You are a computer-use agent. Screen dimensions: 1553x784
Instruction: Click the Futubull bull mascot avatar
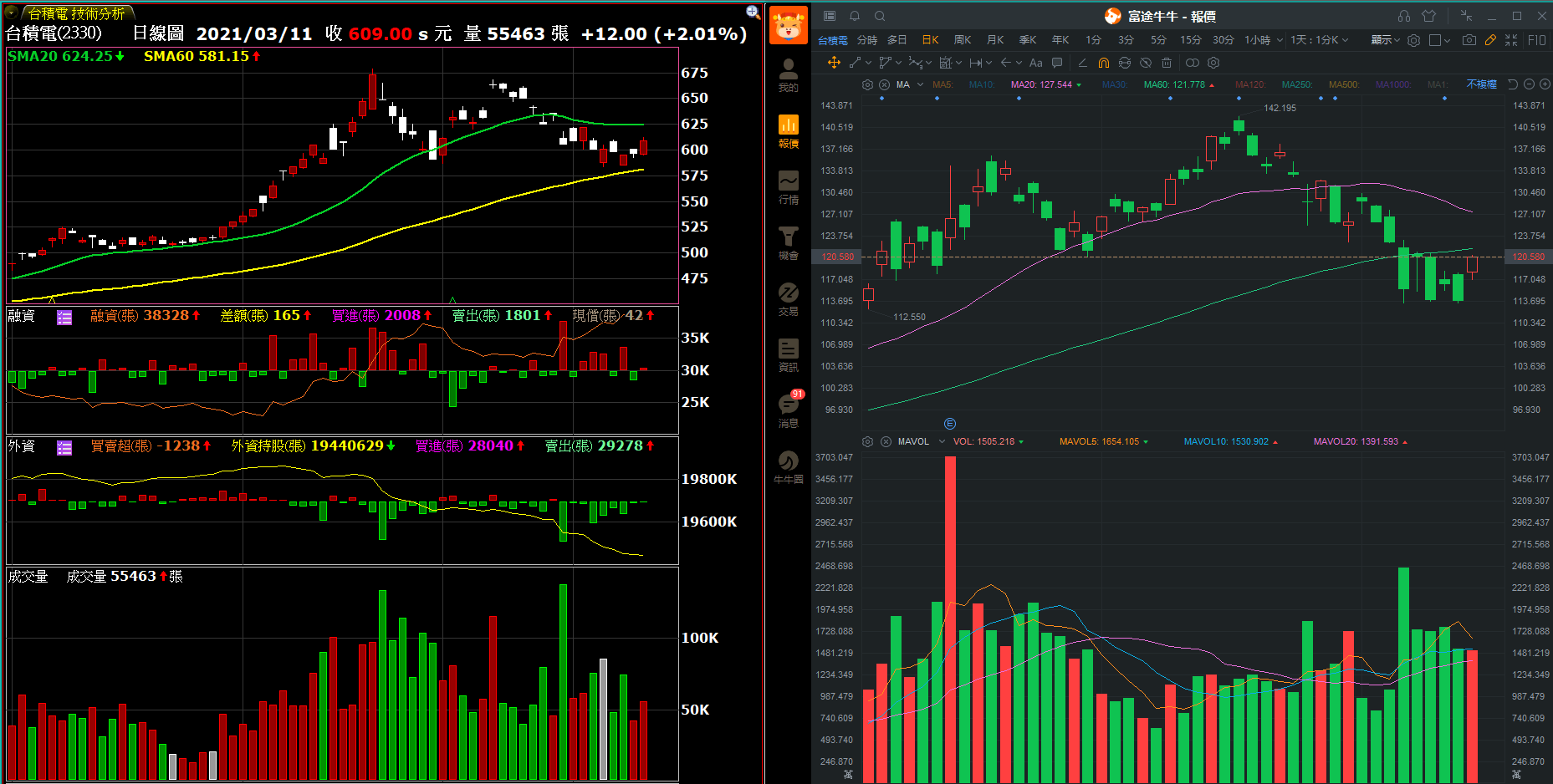[788, 25]
